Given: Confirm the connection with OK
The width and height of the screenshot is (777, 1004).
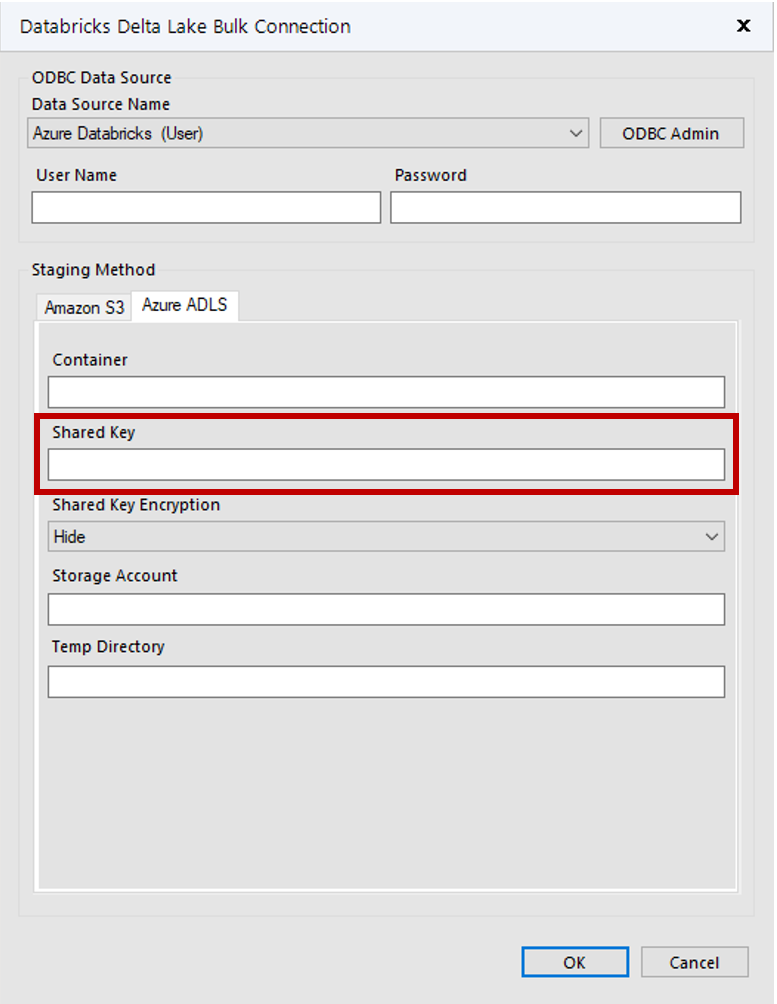Looking at the screenshot, I should pyautogui.click(x=575, y=961).
